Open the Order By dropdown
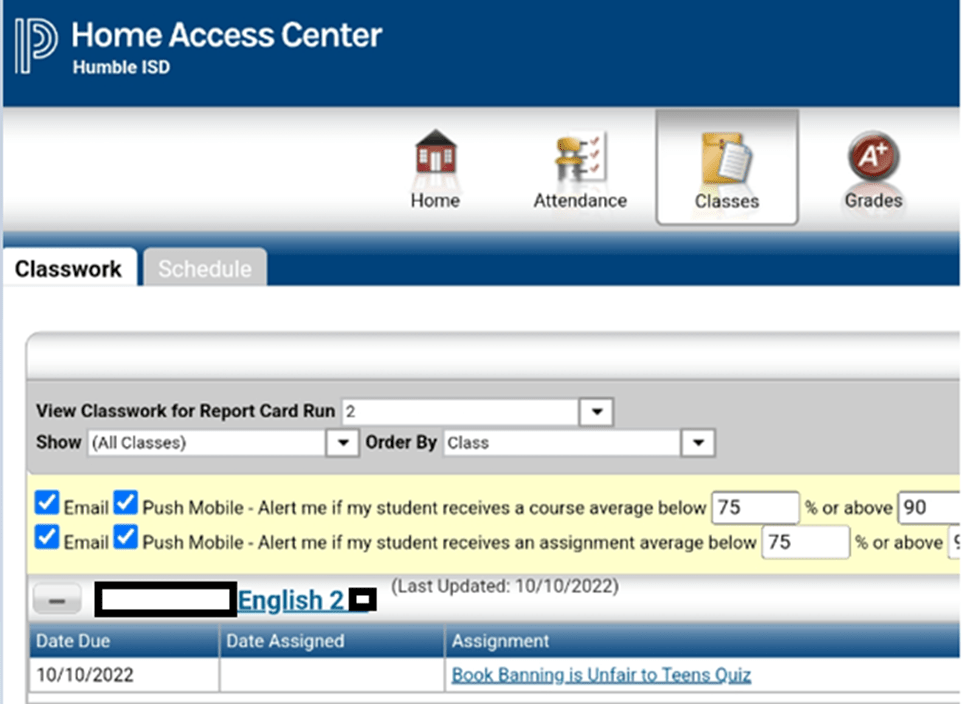Viewport: 975px width, 704px height. click(x=697, y=443)
